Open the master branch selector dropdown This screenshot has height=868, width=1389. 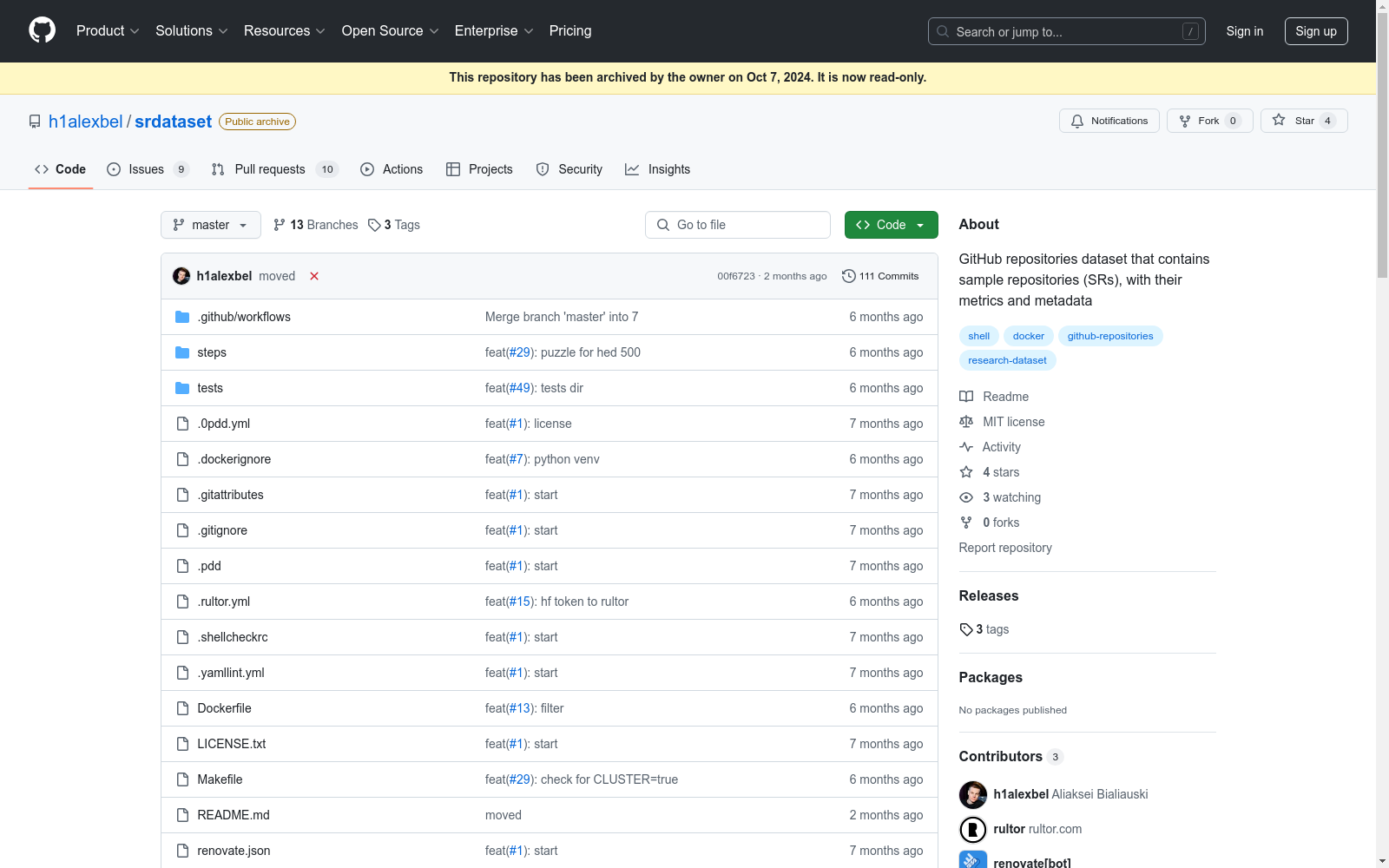(x=211, y=225)
